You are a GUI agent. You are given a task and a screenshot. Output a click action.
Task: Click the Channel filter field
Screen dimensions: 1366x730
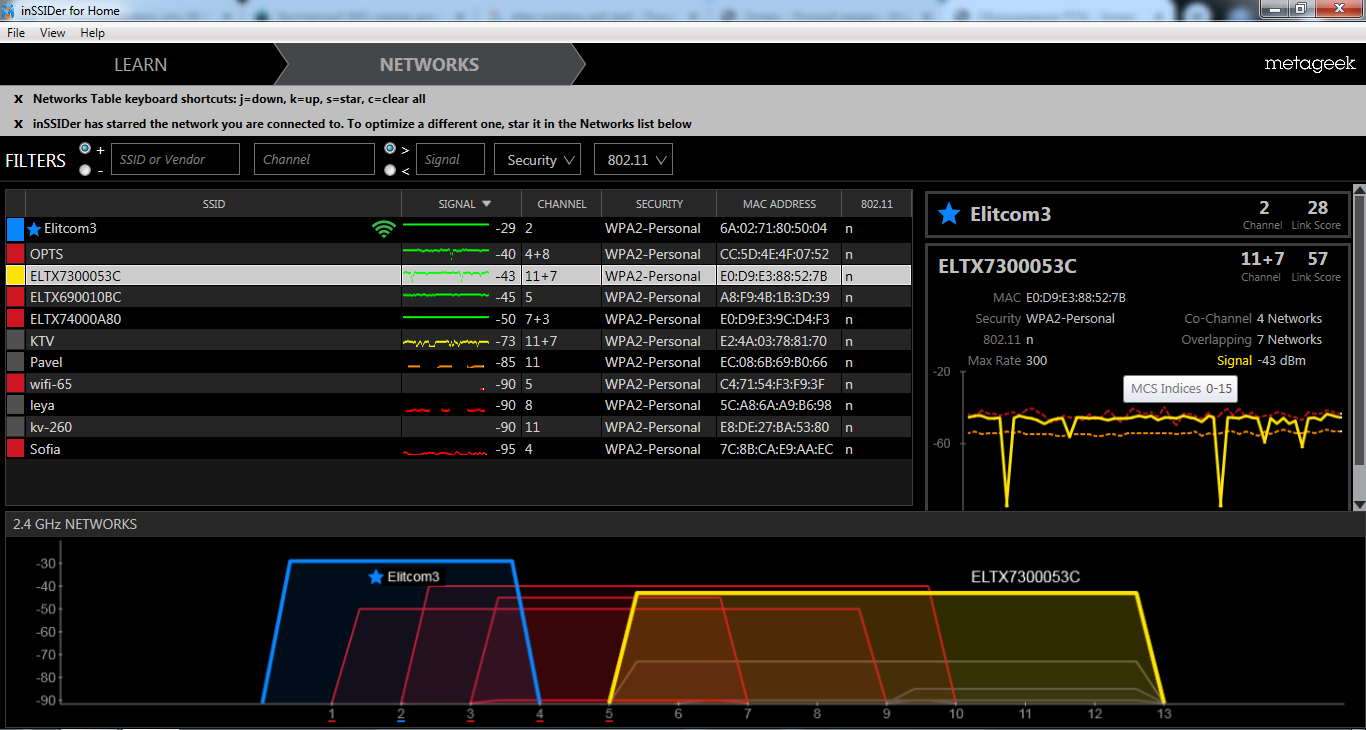(x=314, y=159)
